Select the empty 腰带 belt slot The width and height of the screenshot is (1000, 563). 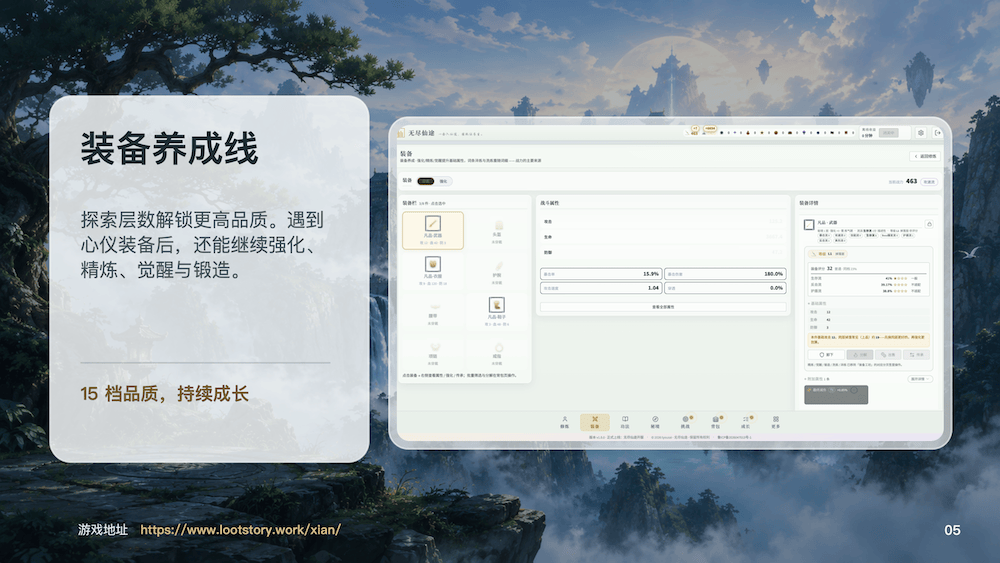point(432,312)
